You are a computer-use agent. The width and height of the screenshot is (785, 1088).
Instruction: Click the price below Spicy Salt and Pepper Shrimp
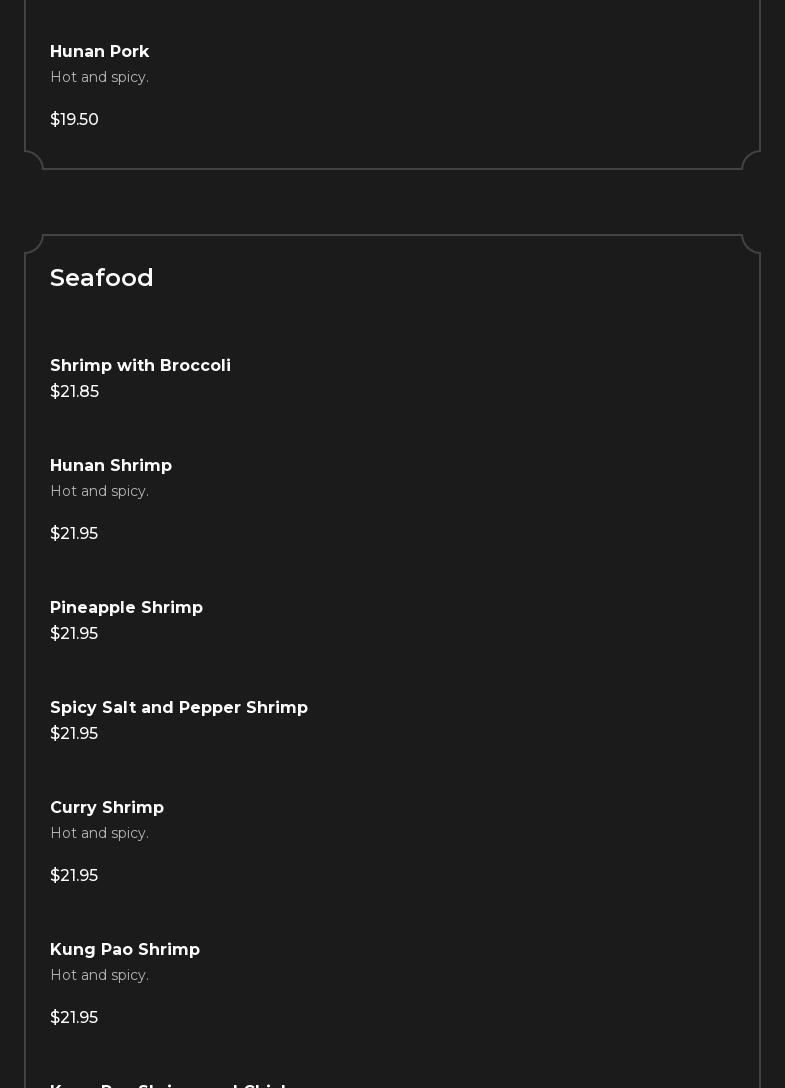pos(74,733)
